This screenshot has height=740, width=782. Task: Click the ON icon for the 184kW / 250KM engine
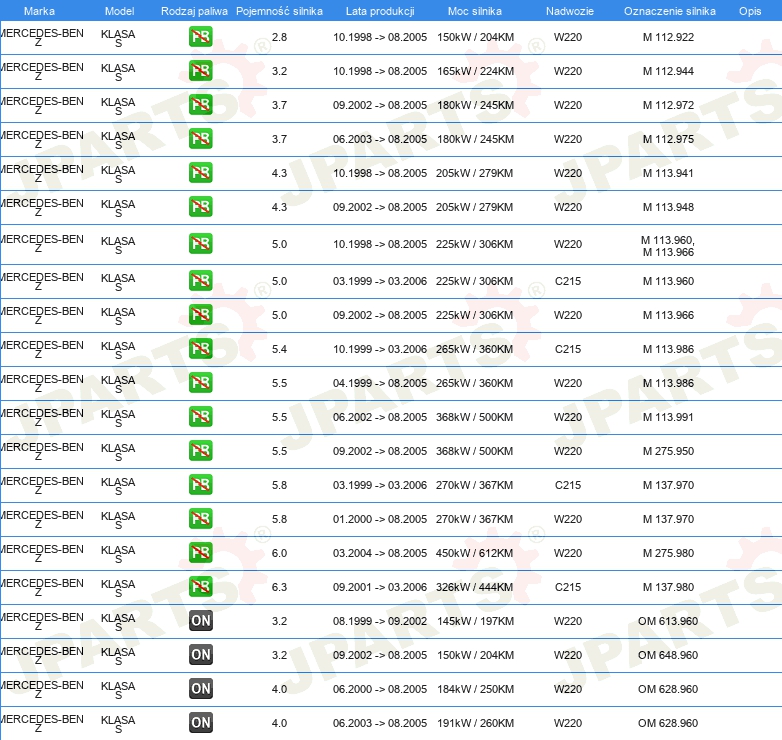pyautogui.click(x=201, y=689)
